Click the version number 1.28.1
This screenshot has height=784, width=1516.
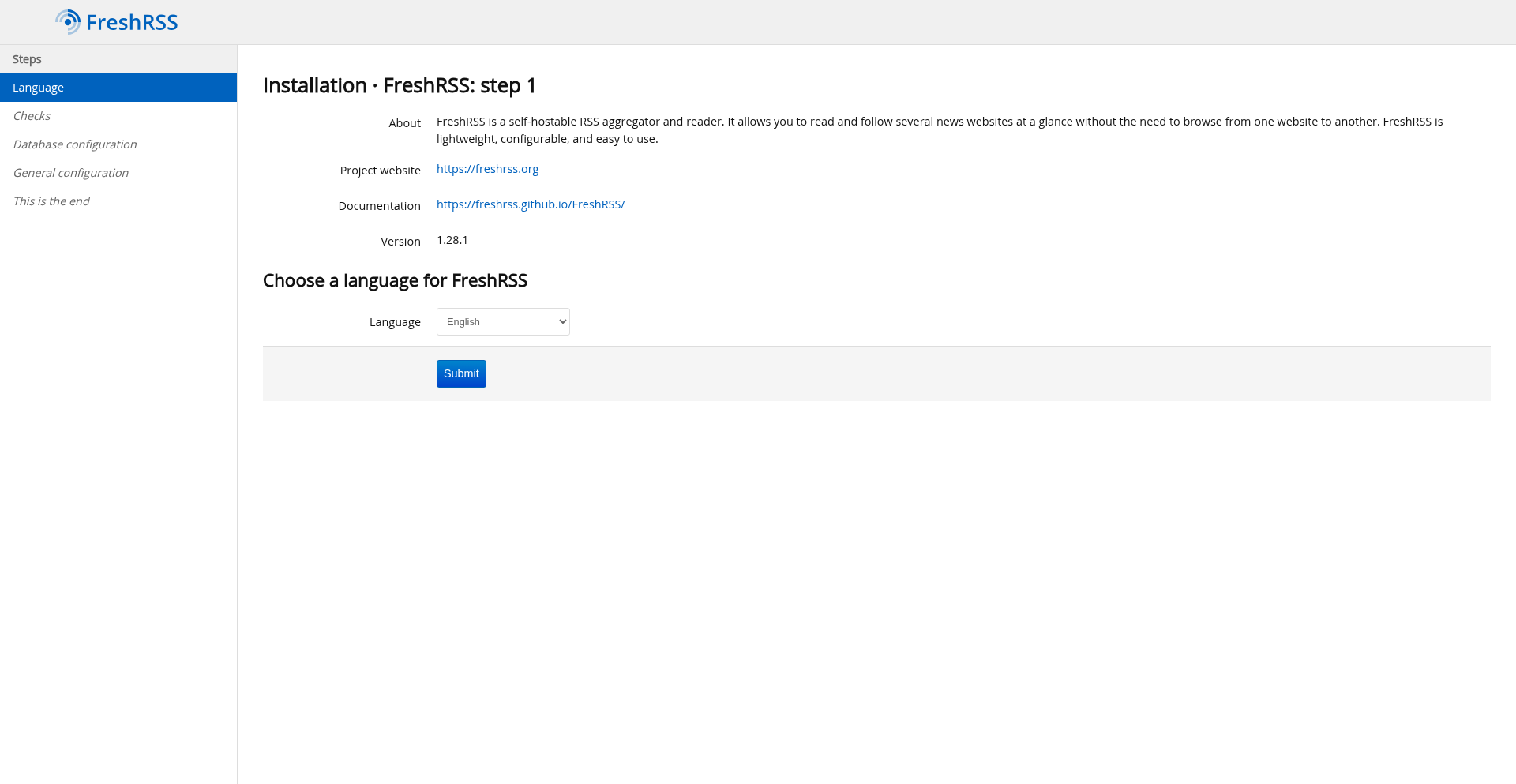click(452, 240)
